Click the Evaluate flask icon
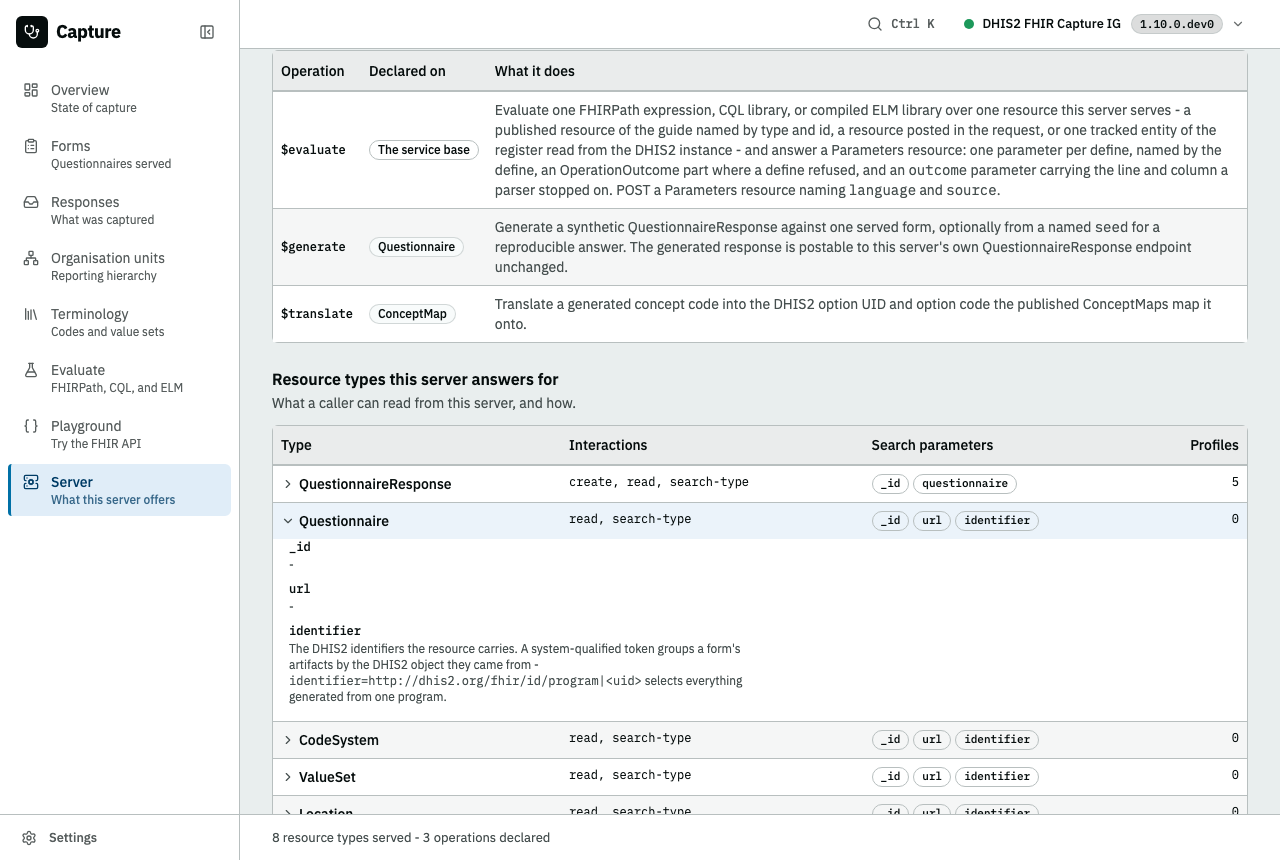1280x860 pixels. (x=31, y=370)
